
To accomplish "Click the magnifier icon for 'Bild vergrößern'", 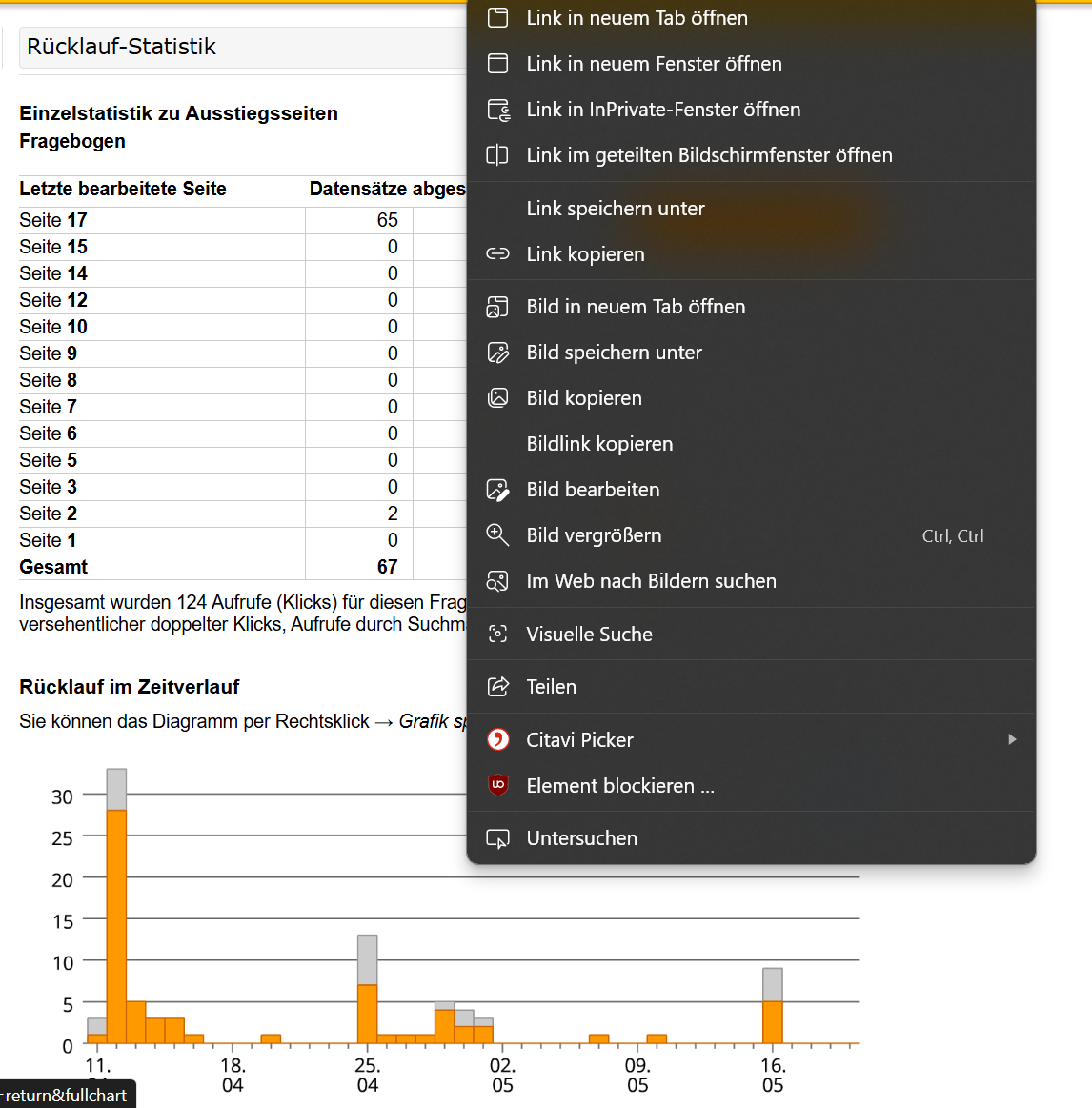I will 497,534.
